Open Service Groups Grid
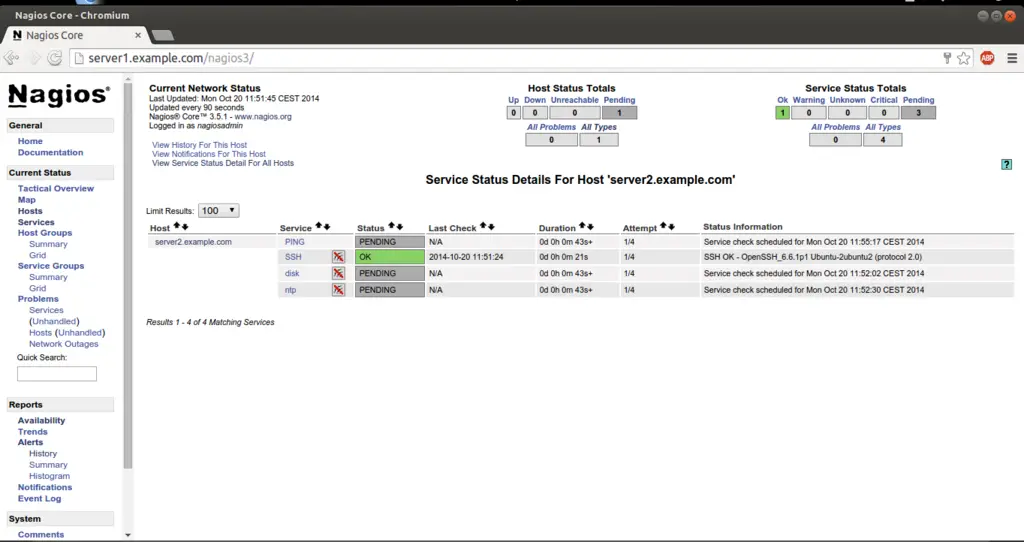Viewport: 1024px width, 542px height. click(37, 288)
